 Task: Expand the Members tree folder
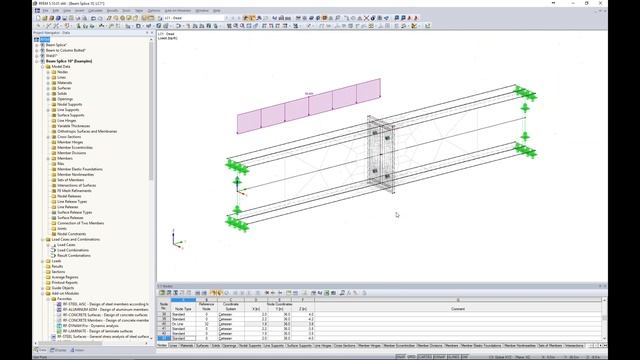click(48, 158)
